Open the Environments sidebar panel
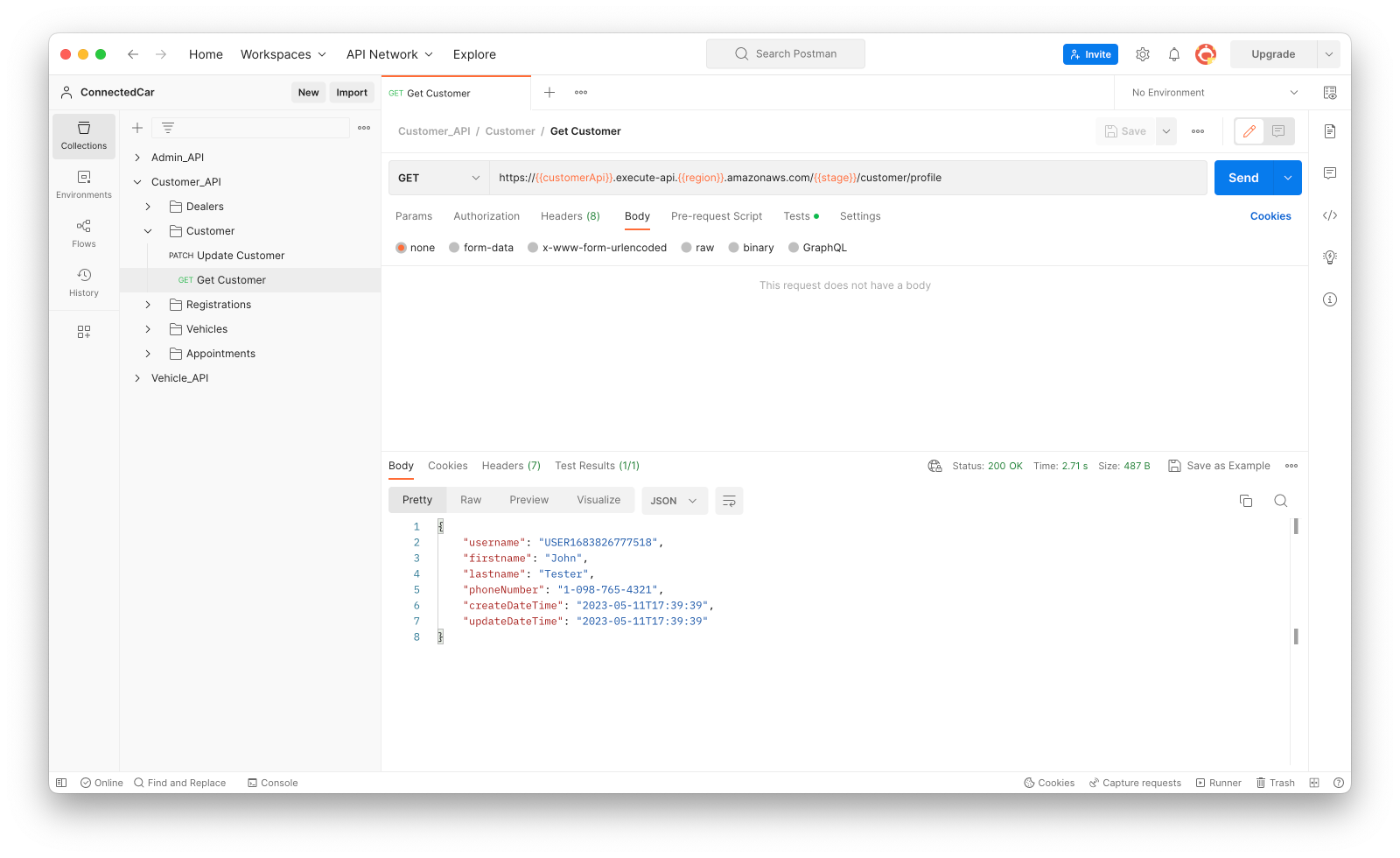Viewport: 1400px width, 858px height. 84,185
